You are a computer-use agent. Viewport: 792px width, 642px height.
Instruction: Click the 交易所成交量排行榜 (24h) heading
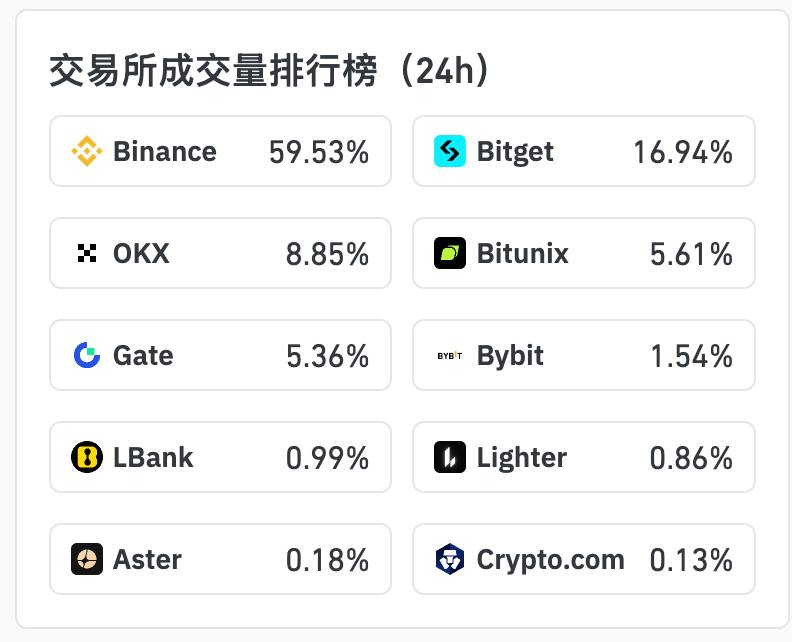click(x=270, y=72)
